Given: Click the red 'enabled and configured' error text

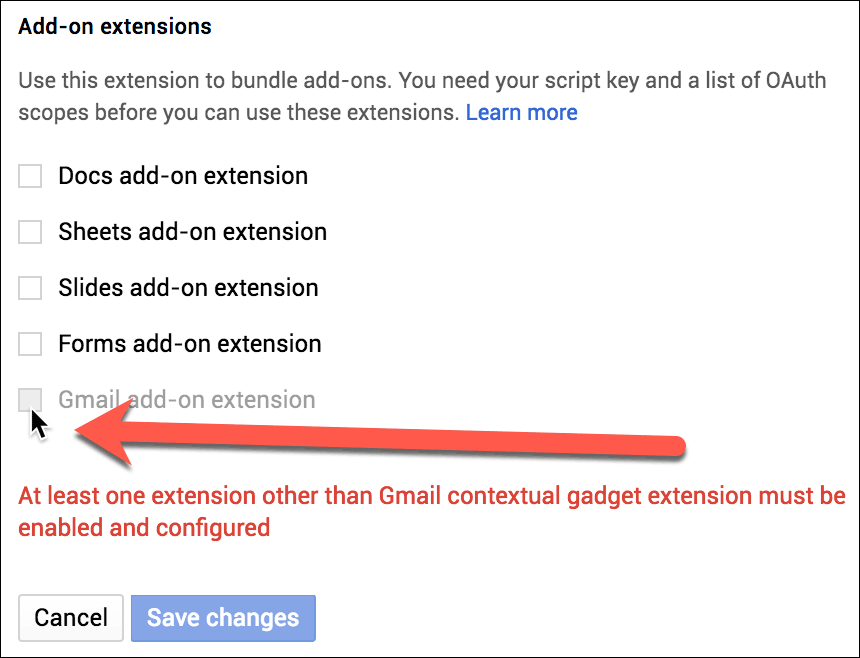Looking at the screenshot, I should 144,527.
